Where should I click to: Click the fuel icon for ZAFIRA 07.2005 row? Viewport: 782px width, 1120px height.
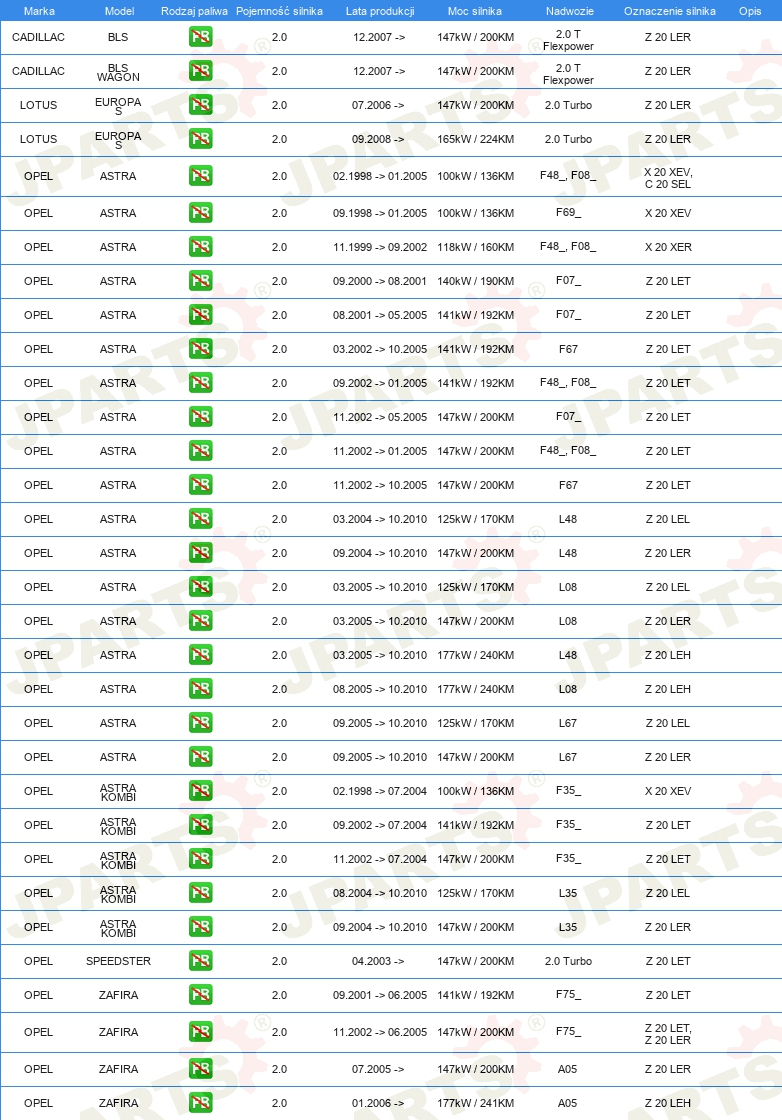(x=201, y=1069)
